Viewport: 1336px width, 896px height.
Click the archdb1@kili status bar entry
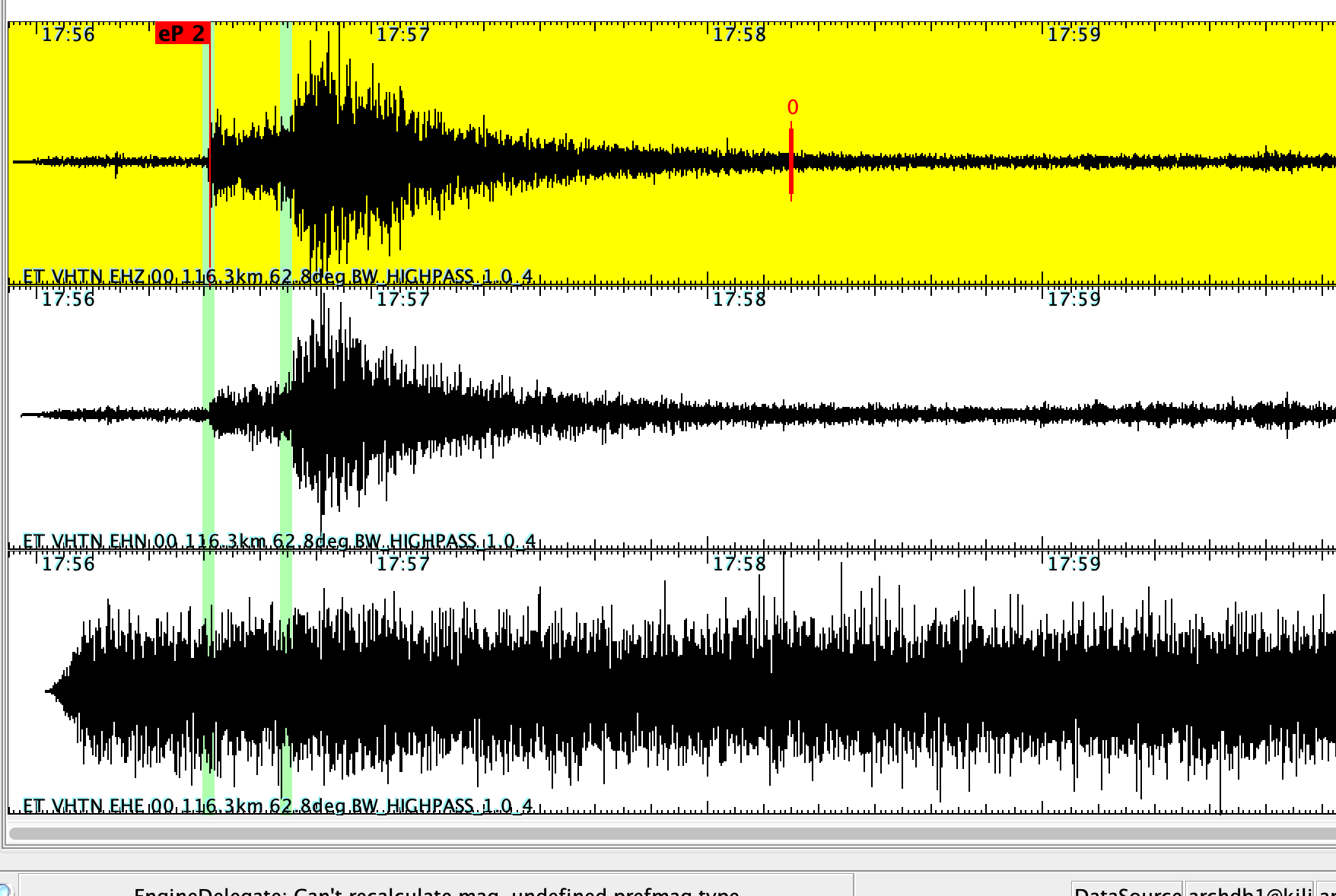pyautogui.click(x=1250, y=890)
